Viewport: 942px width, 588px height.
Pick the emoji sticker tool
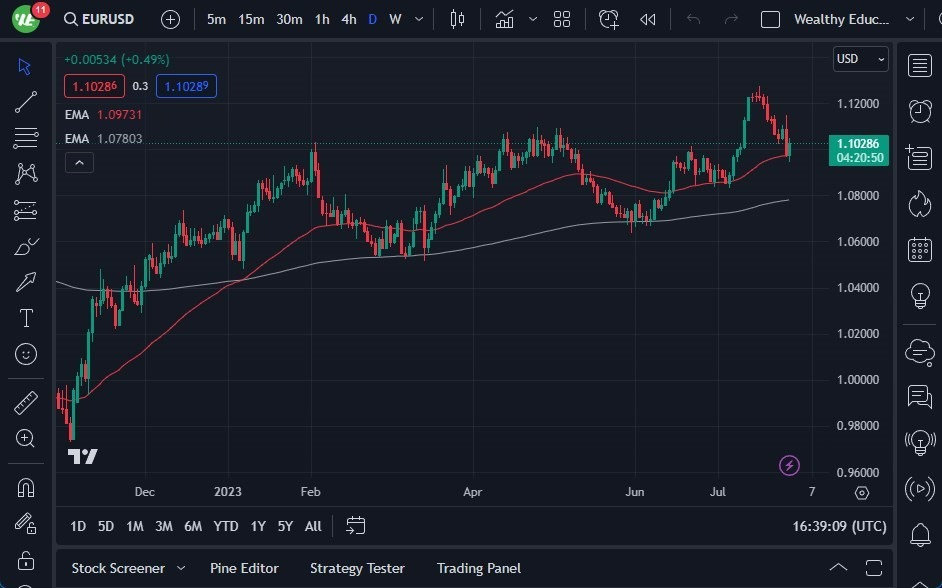coord(25,354)
